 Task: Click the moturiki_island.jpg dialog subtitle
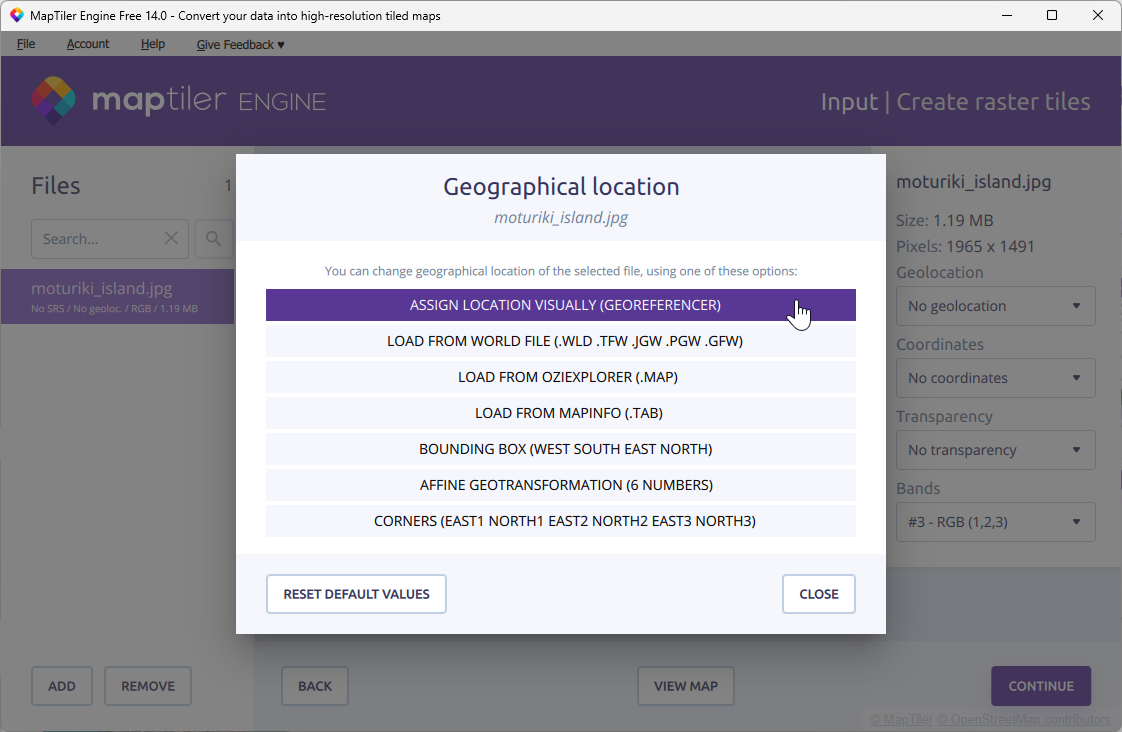tap(560, 218)
